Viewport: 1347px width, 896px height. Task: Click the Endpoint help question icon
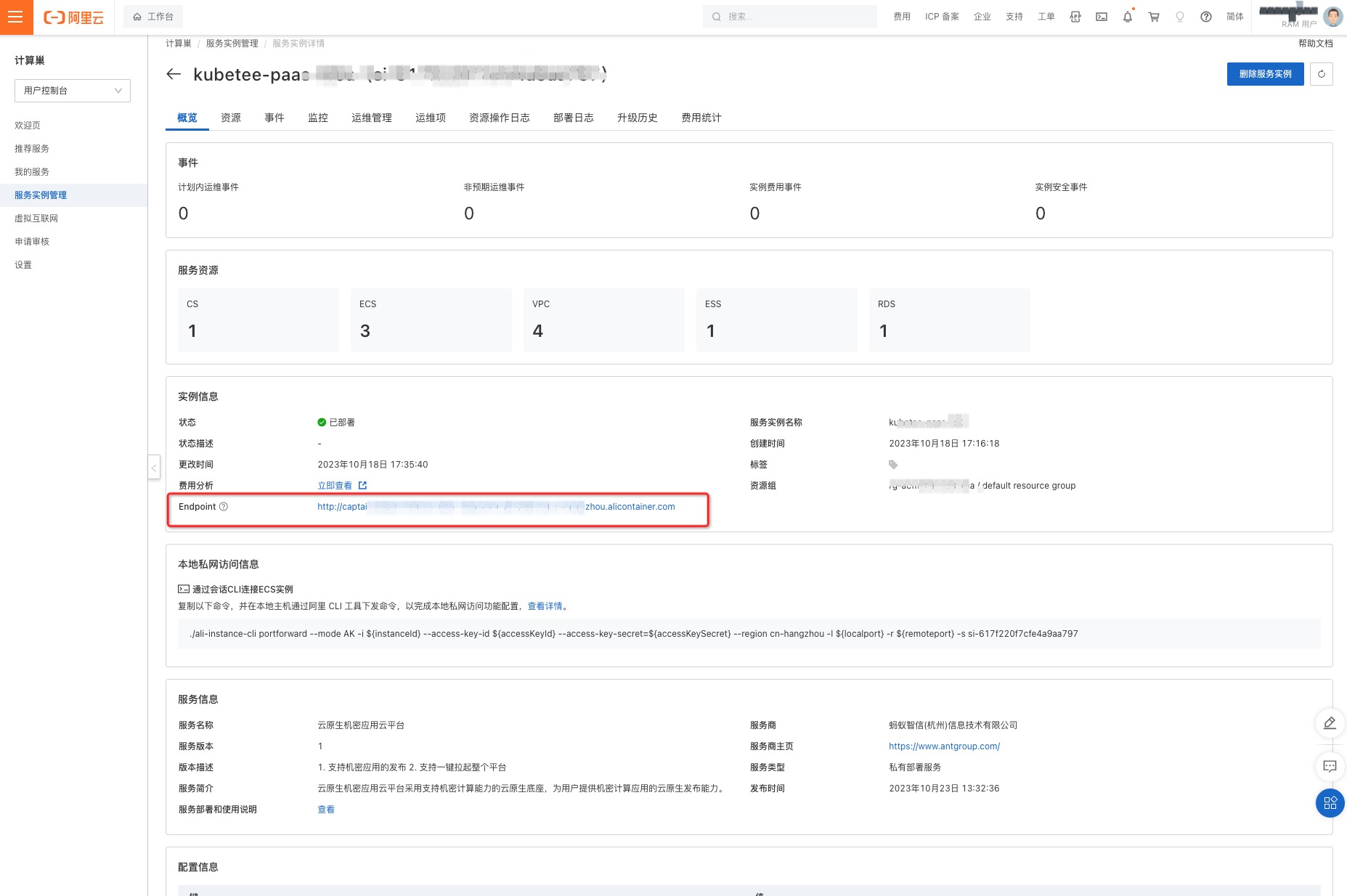(x=224, y=507)
